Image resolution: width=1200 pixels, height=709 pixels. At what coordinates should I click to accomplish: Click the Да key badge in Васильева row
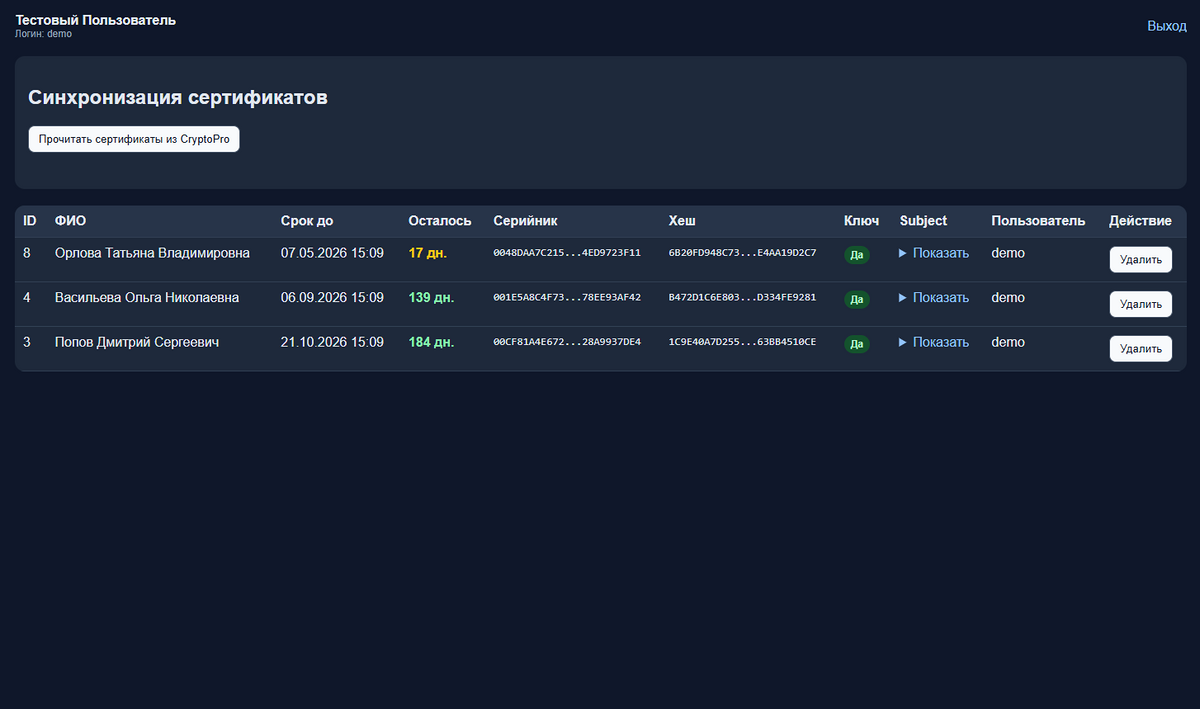pos(857,299)
